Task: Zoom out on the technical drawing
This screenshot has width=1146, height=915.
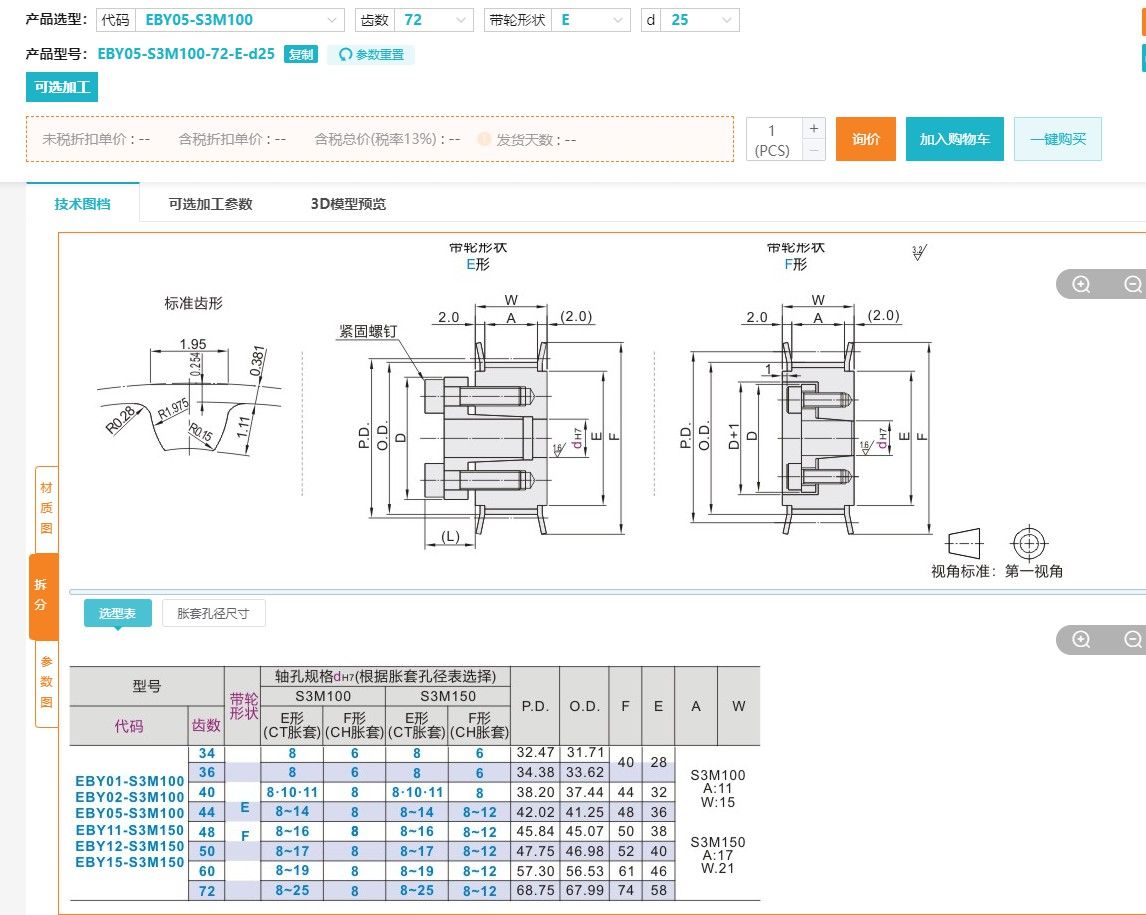Action: 1132,285
